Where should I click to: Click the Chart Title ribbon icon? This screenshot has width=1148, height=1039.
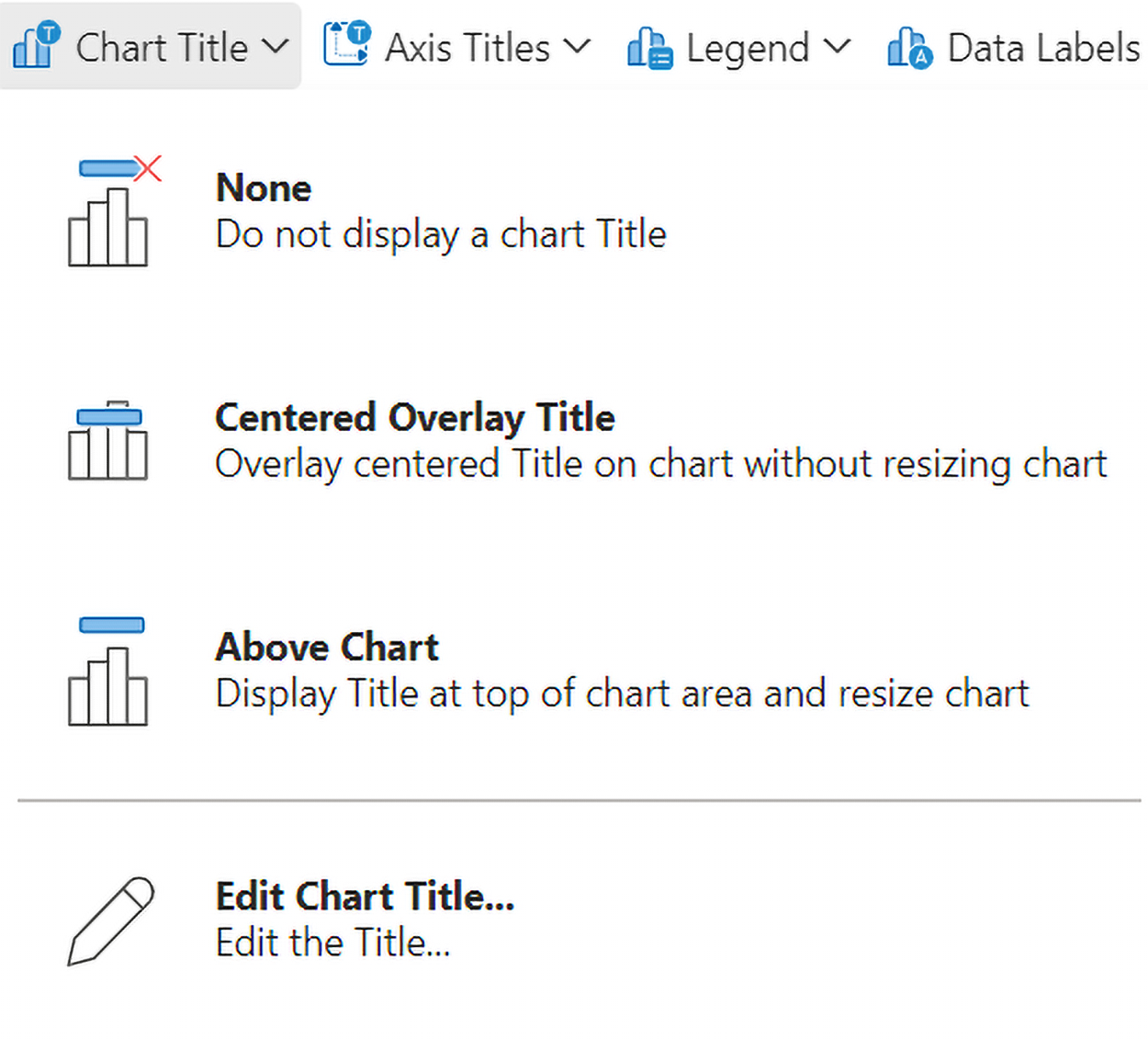(37, 46)
